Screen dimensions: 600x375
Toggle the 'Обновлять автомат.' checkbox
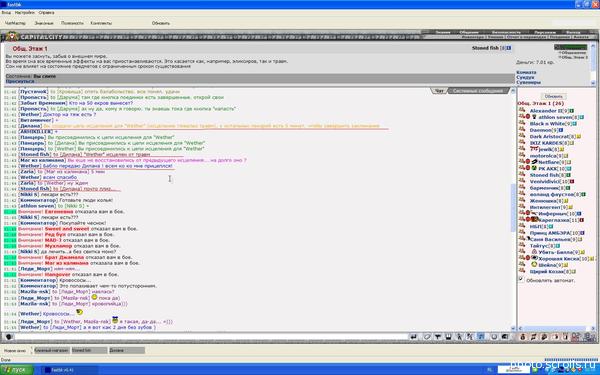(521, 279)
